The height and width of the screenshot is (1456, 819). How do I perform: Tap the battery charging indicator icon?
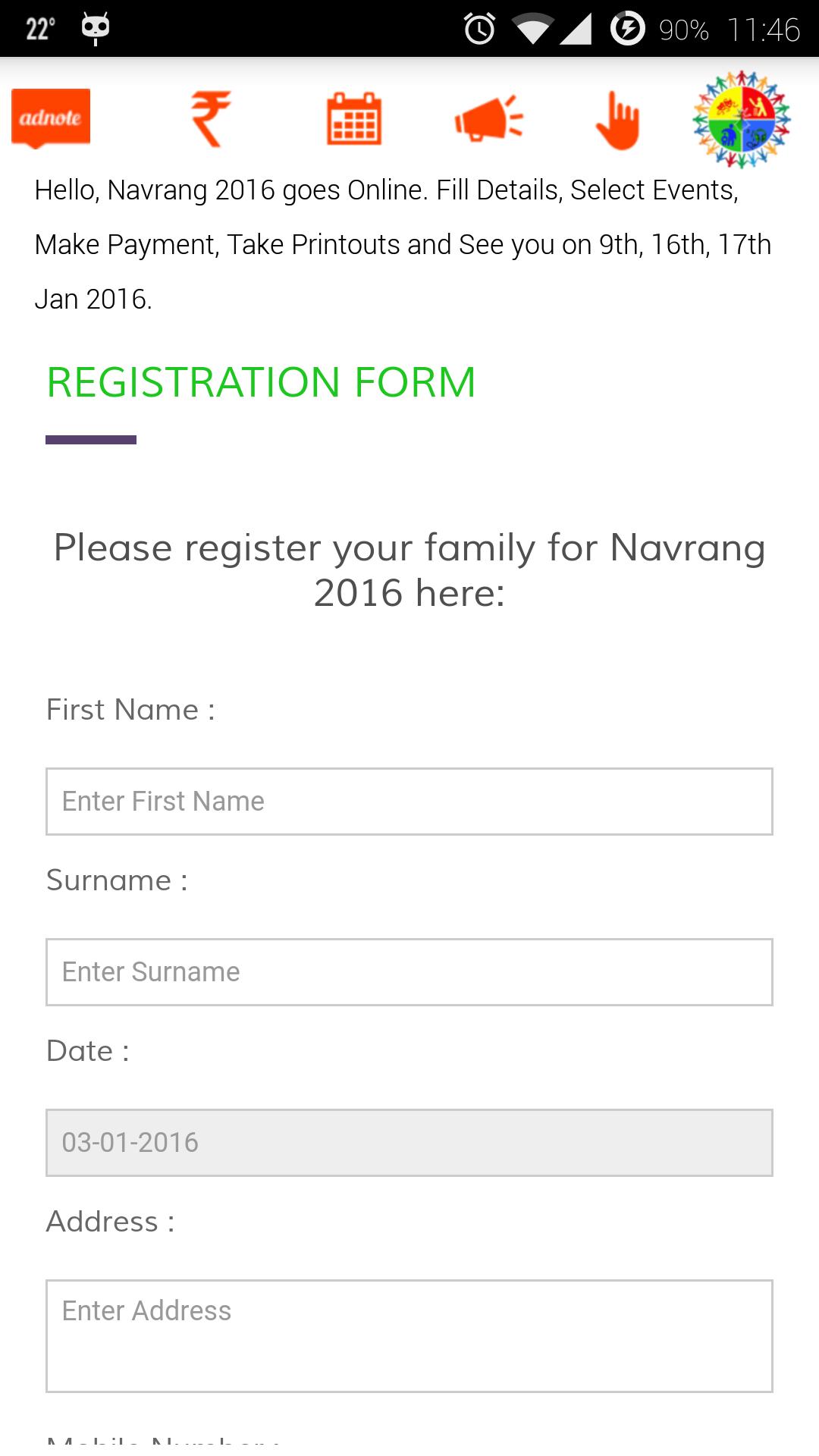click(628, 29)
